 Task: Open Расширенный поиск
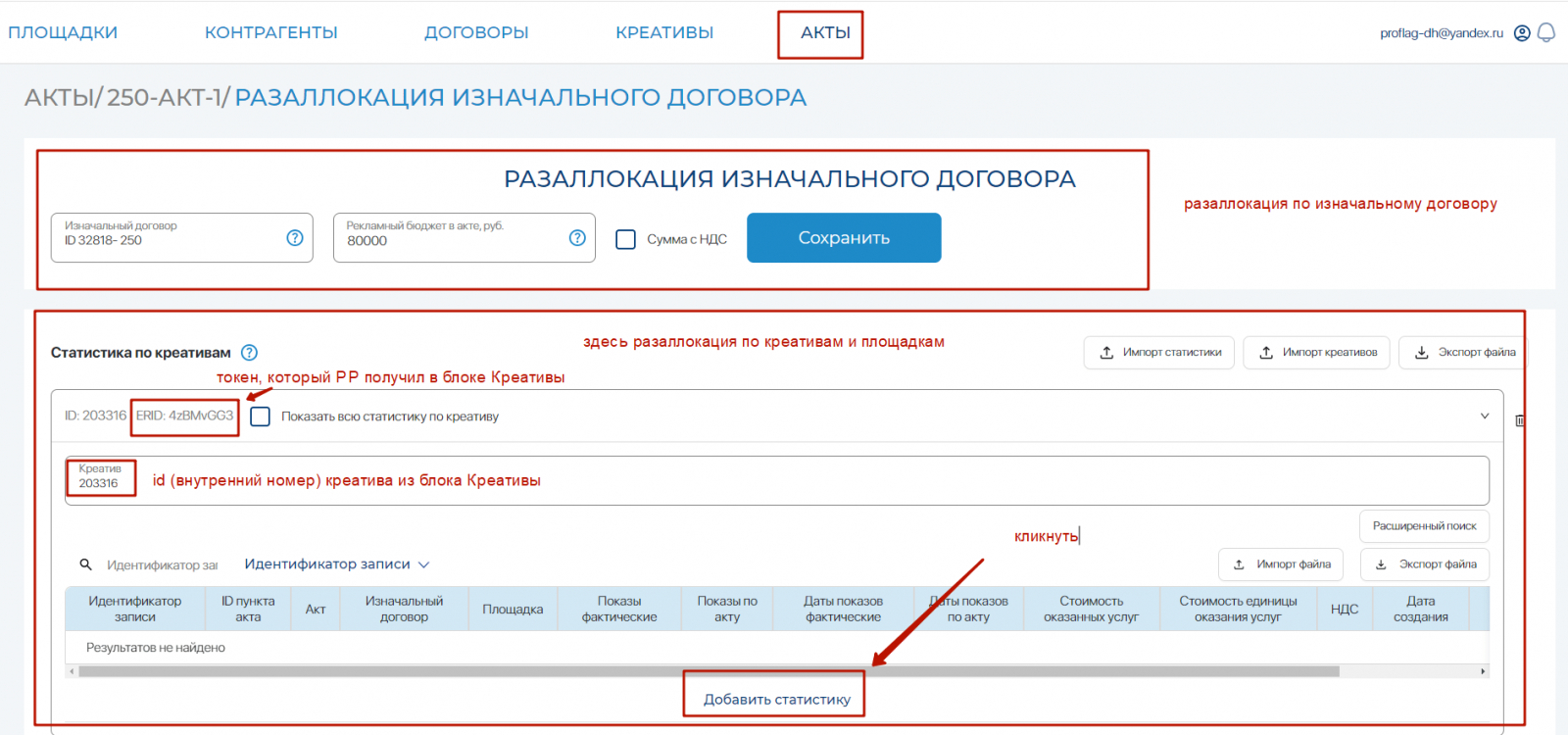tap(1424, 526)
